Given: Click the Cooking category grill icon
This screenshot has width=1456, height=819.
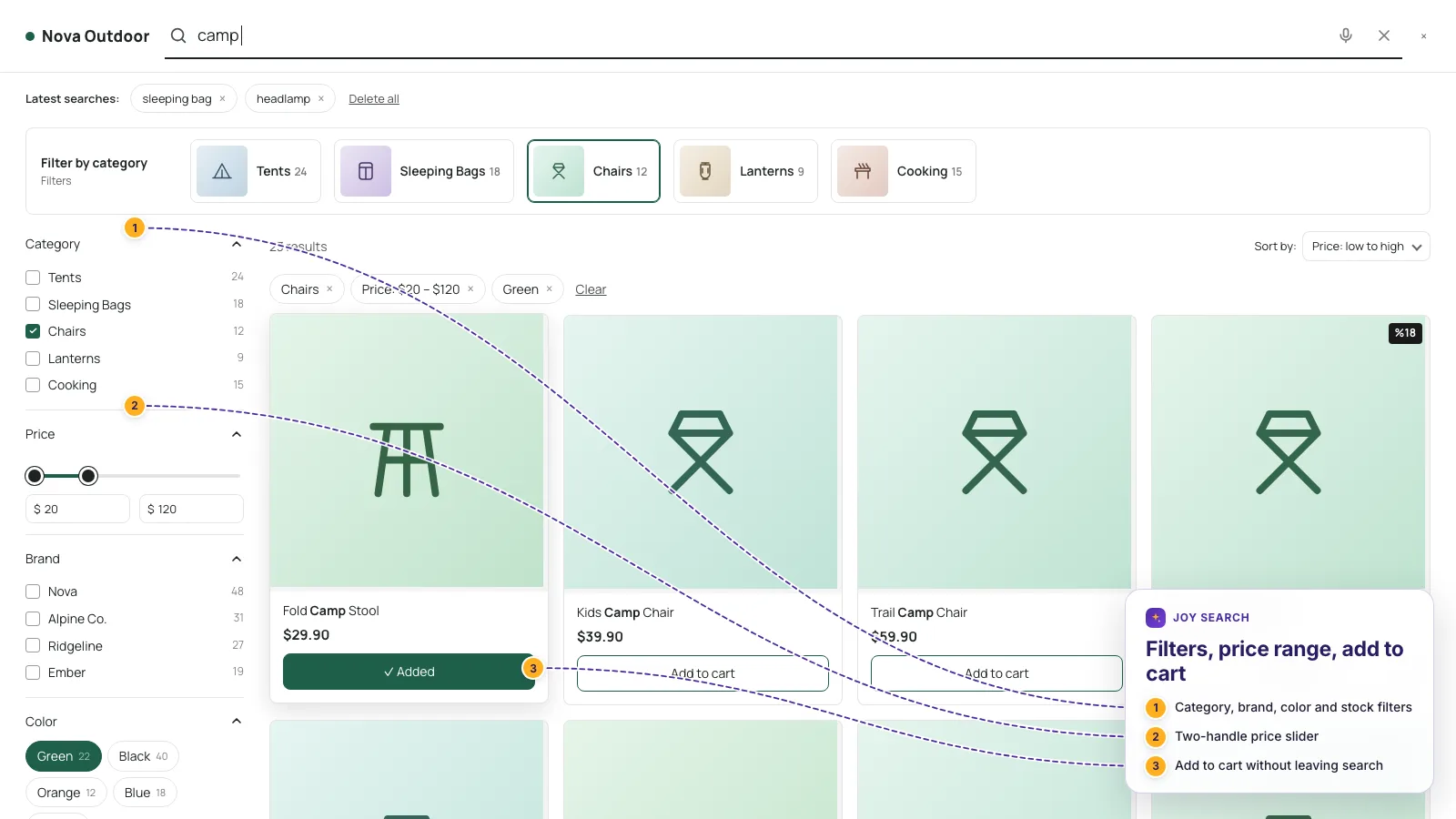Looking at the screenshot, I should (863, 171).
